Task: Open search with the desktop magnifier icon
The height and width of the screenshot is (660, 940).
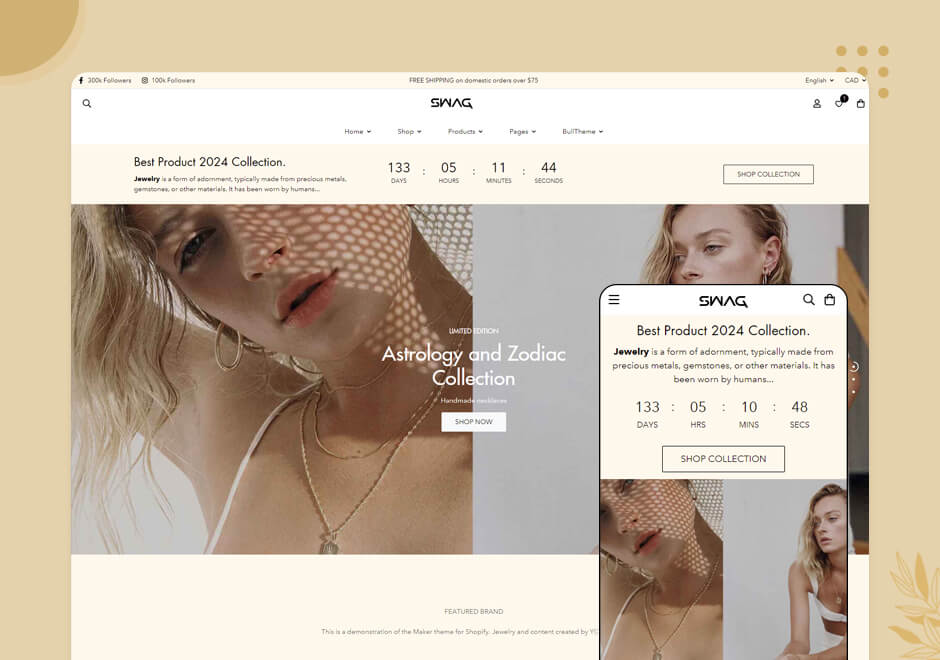Action: (x=87, y=104)
